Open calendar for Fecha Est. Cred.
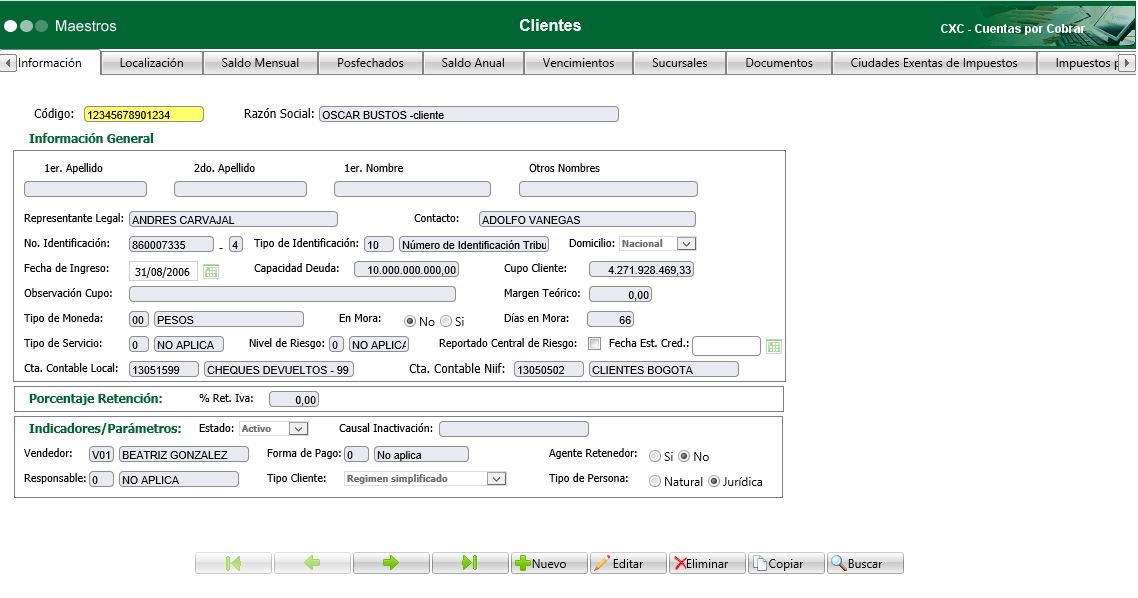1138x598 pixels. point(773,346)
